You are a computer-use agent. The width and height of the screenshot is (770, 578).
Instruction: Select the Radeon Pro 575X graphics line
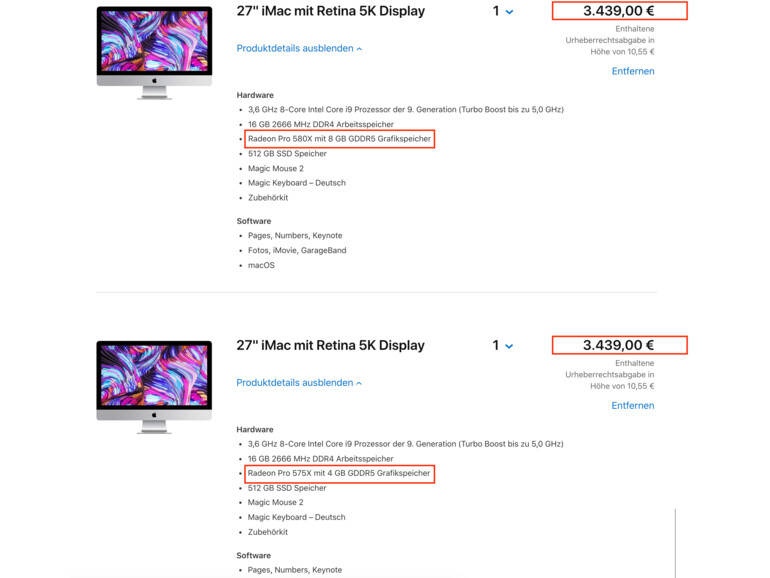tap(340, 473)
